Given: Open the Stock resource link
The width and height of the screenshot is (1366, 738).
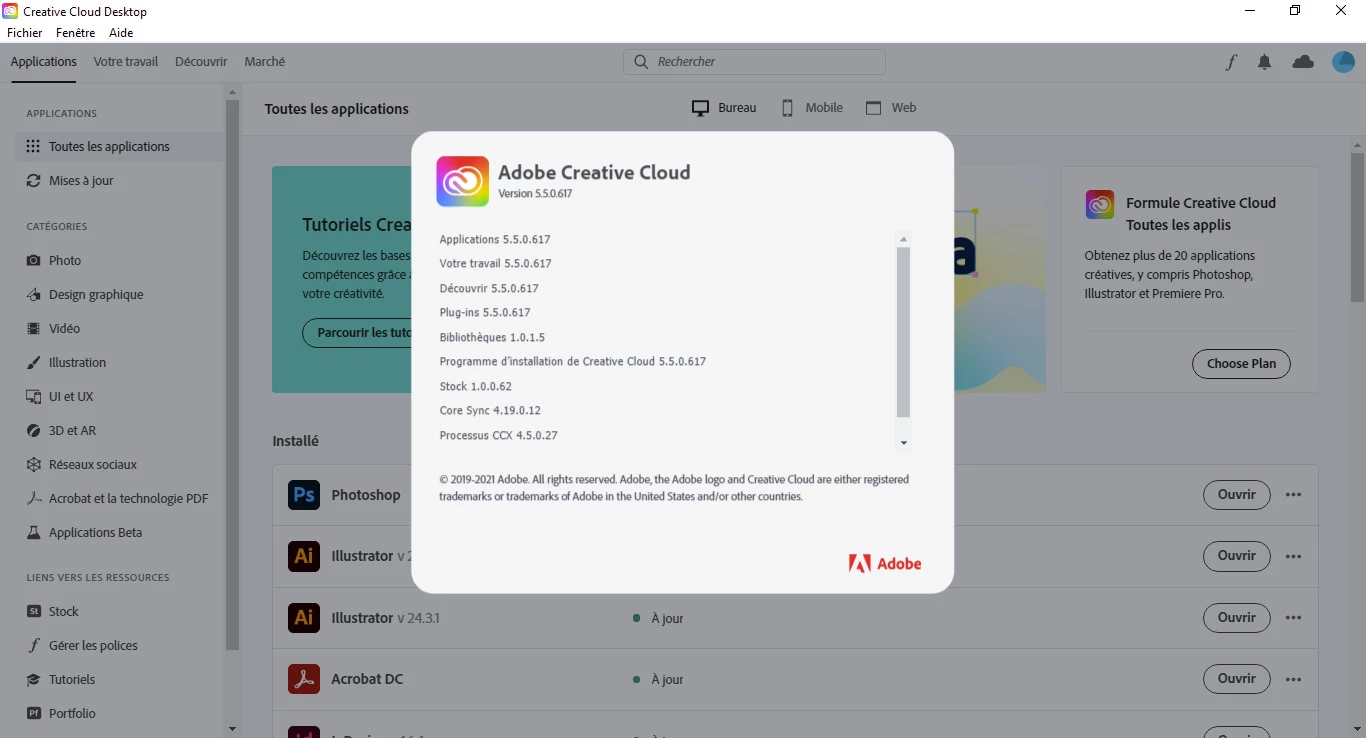Looking at the screenshot, I should 119,611.
